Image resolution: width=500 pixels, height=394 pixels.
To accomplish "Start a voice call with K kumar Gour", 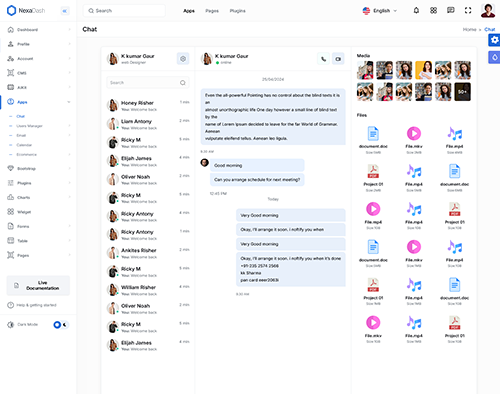I will click(323, 59).
